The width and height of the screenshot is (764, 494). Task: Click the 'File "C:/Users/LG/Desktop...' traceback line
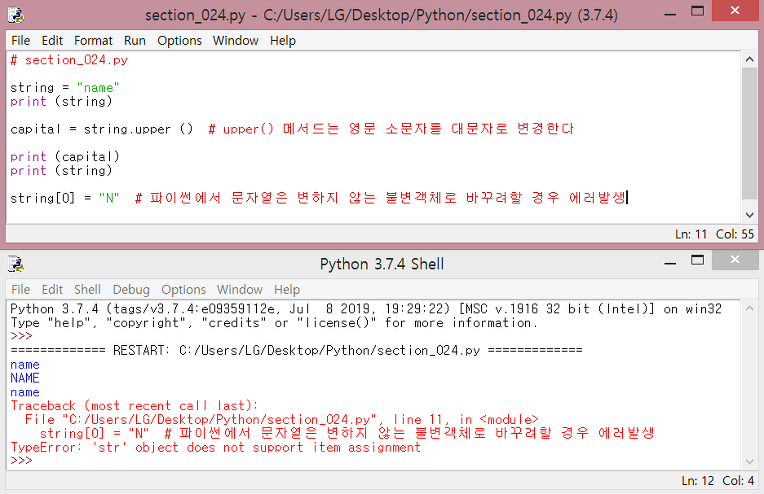[x=282, y=419]
